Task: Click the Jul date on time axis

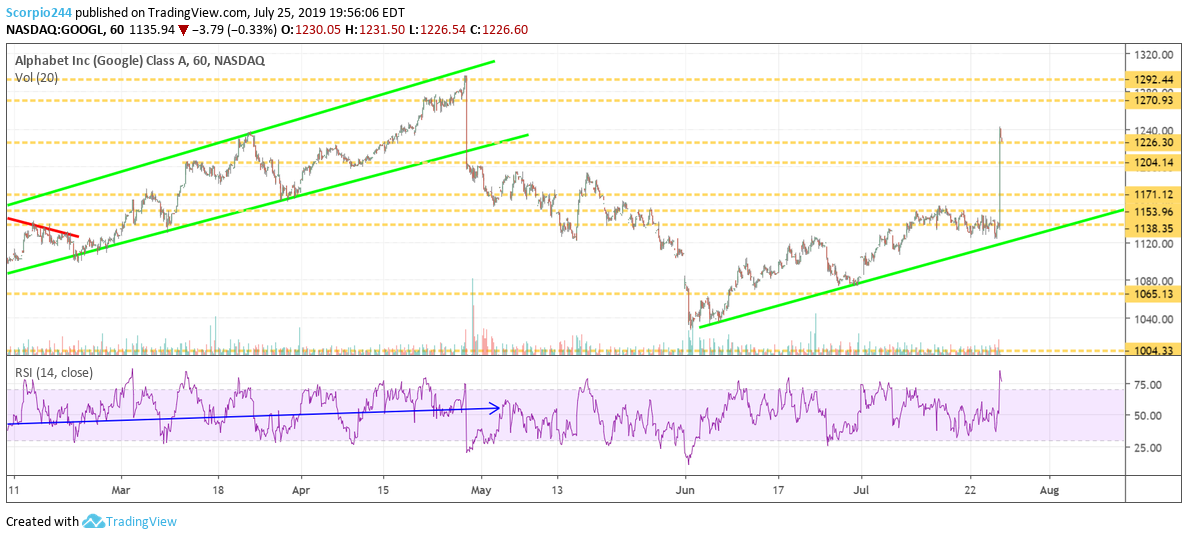Action: [x=861, y=491]
